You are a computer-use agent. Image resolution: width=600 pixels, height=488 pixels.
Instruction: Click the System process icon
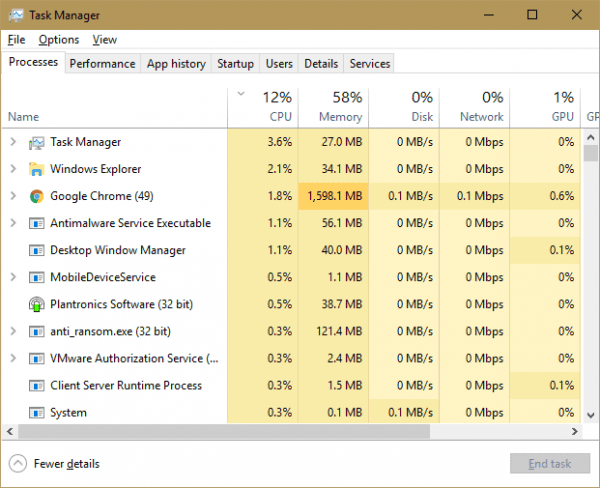click(37, 413)
